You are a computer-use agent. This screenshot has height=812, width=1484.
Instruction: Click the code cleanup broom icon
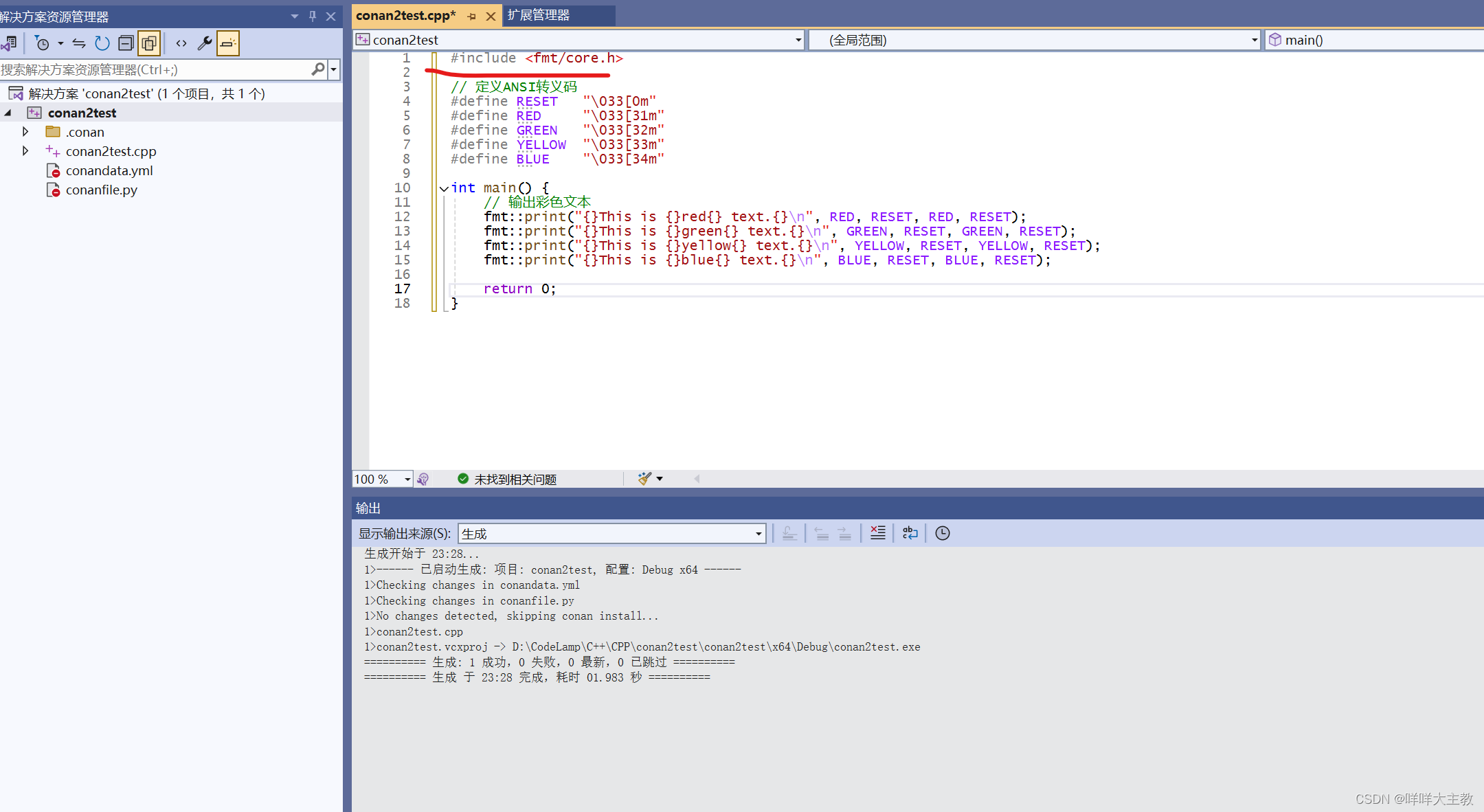644,479
